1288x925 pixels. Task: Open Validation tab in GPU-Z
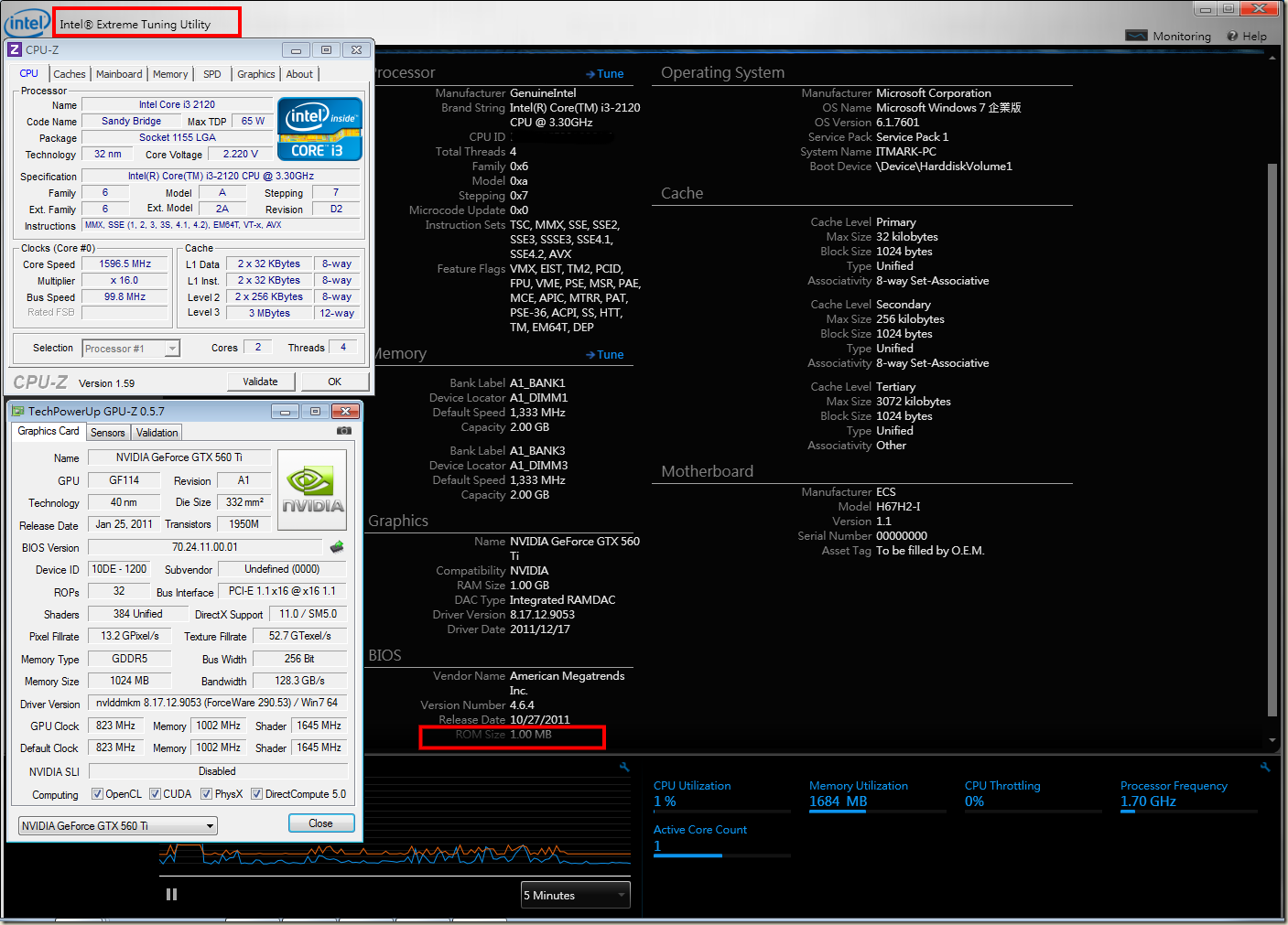157,433
